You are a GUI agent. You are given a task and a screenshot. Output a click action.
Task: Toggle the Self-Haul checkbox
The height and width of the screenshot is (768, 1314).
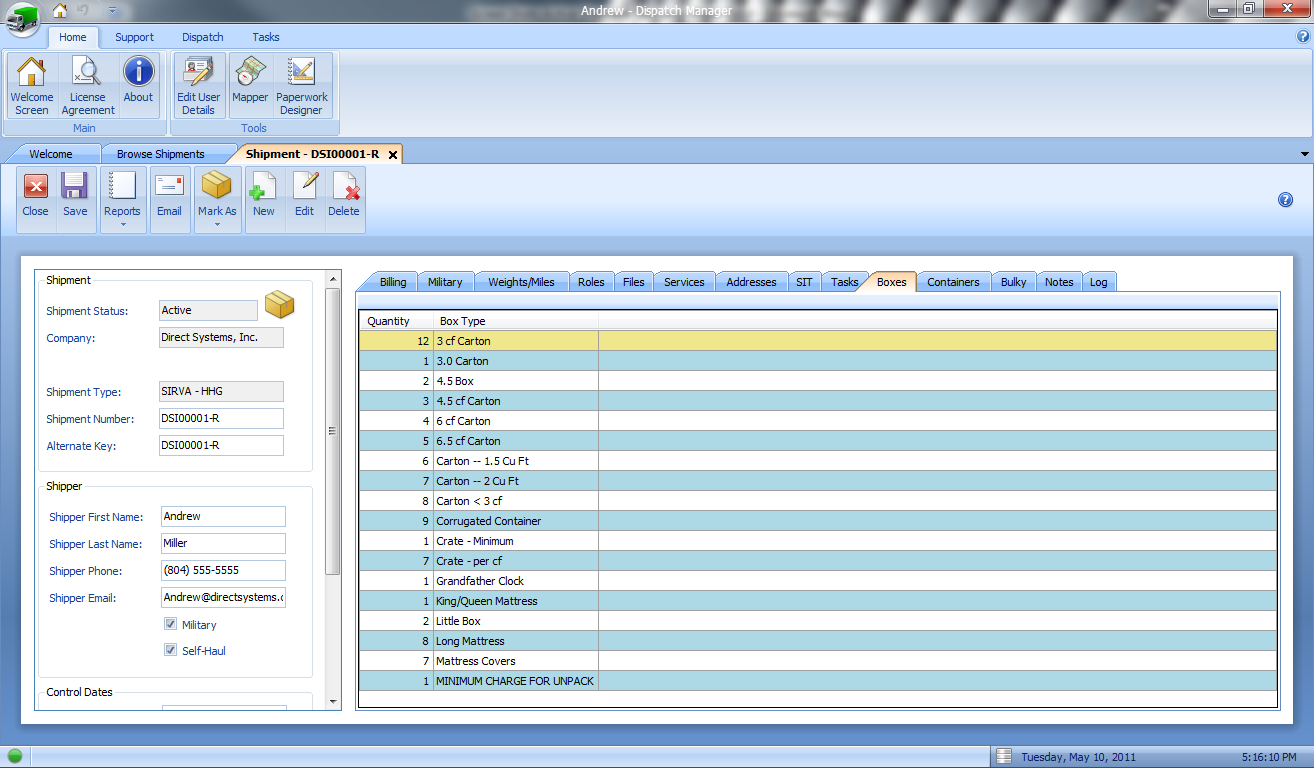pyautogui.click(x=171, y=650)
